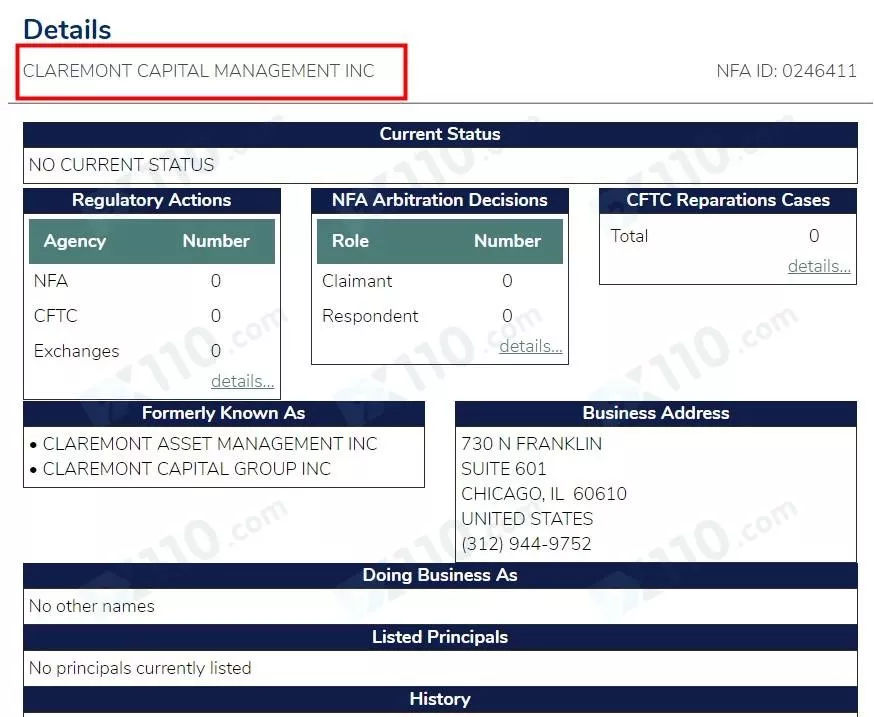Image resolution: width=874 pixels, height=717 pixels.
Task: Select the Exchanges row in Regulatory Actions
Action: [x=77, y=351]
